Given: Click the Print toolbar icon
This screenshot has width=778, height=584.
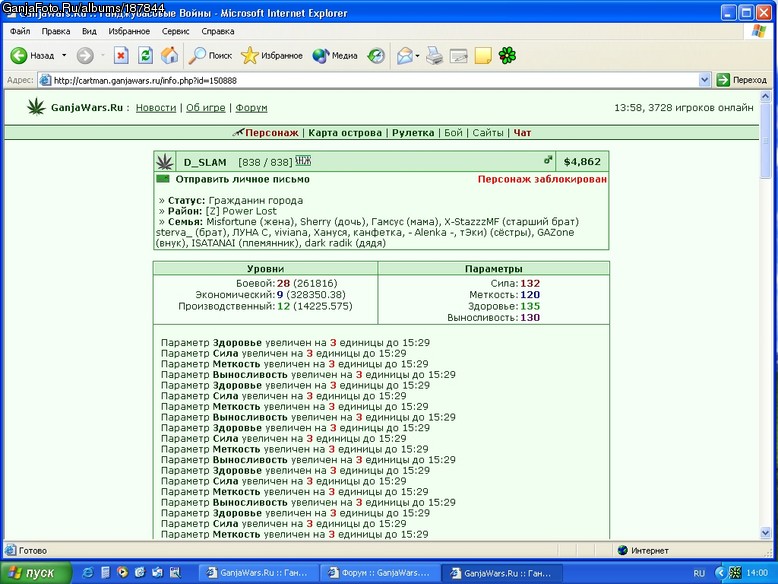Looking at the screenshot, I should point(434,56).
